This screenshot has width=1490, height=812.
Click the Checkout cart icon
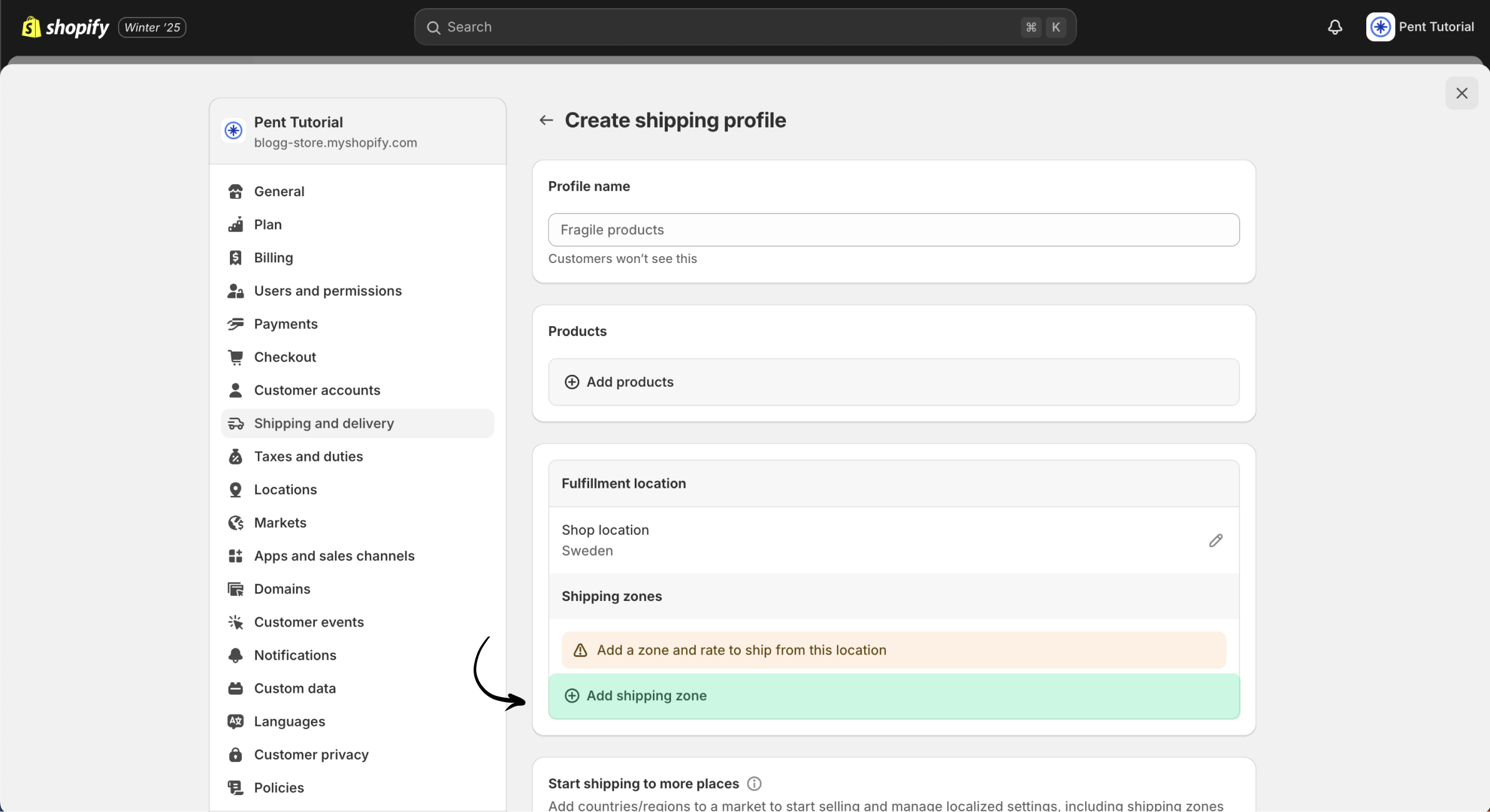click(x=236, y=357)
